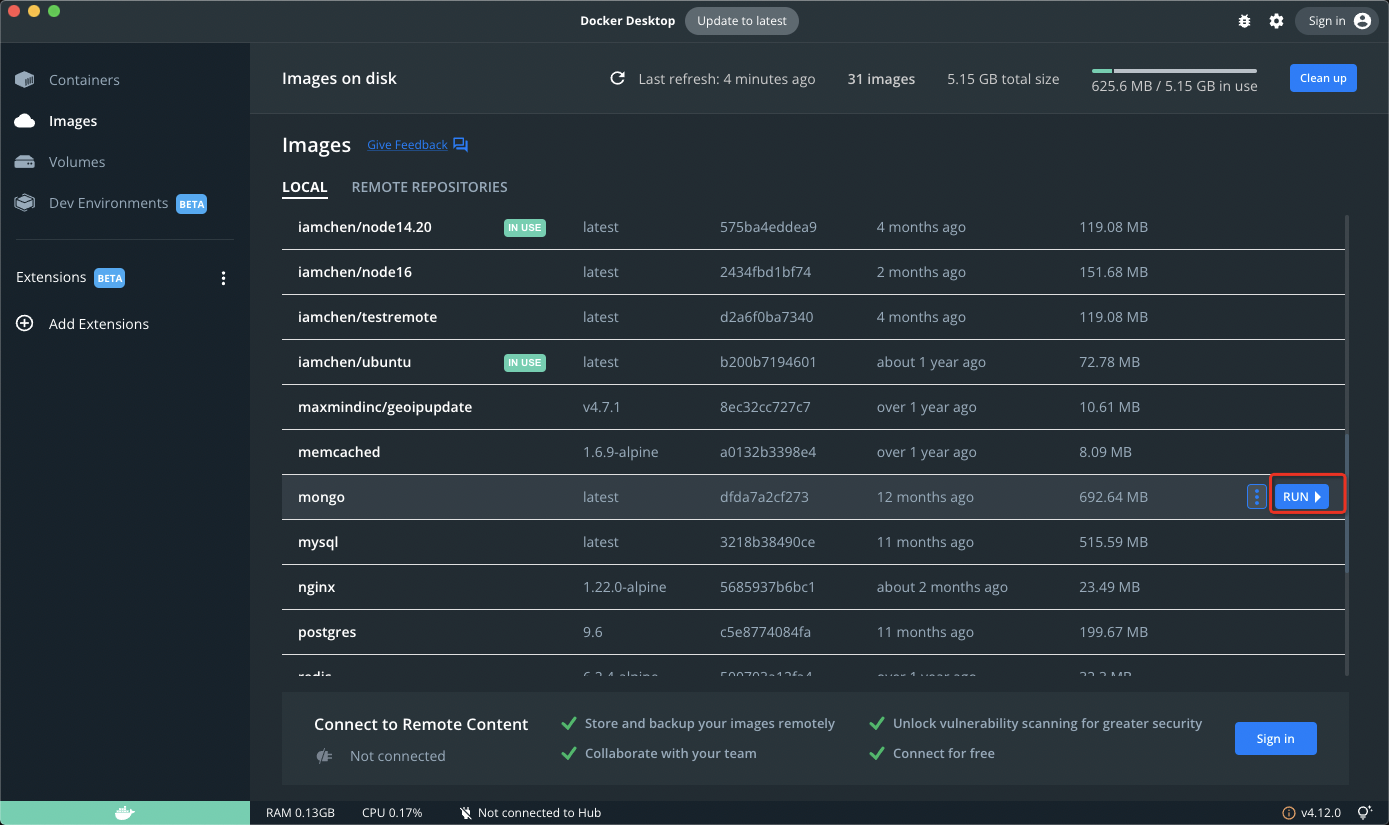Select the iamchen/node16 image row

tap(813, 272)
